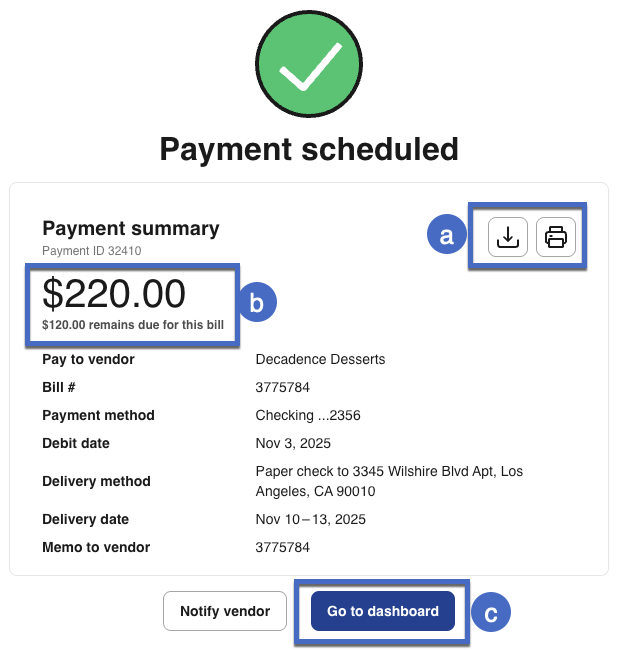Click the Payment scheduled heading
This screenshot has width=619, height=651.
(x=309, y=149)
